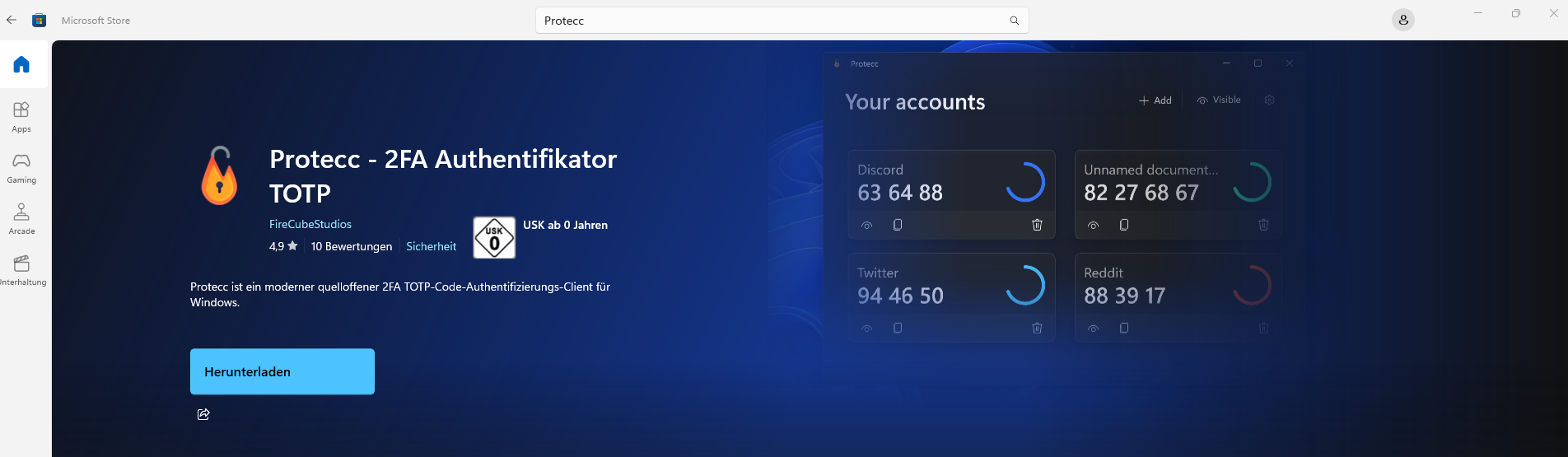Click the share icon below Herunterladen
The height and width of the screenshot is (457, 1568).
pos(203,414)
